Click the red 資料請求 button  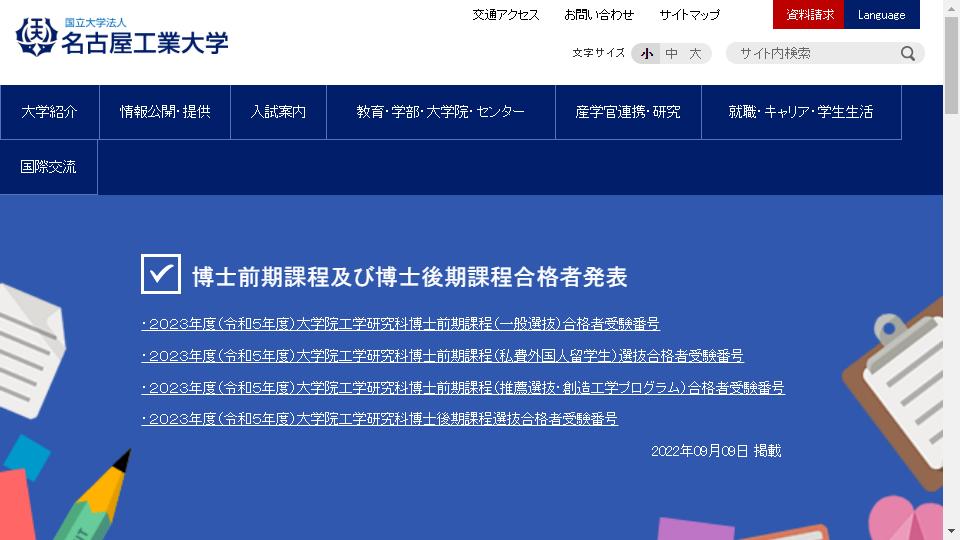tap(809, 15)
